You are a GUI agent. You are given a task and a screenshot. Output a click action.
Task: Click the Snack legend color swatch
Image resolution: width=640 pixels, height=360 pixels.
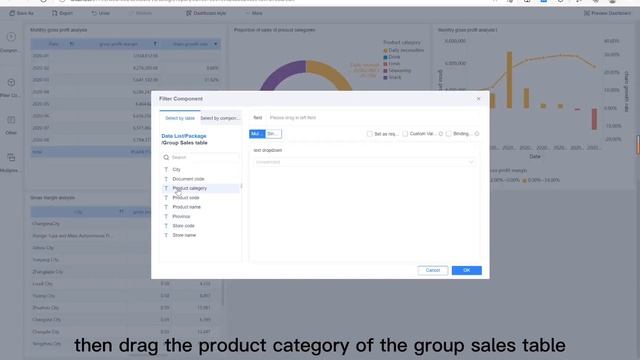(x=385, y=78)
